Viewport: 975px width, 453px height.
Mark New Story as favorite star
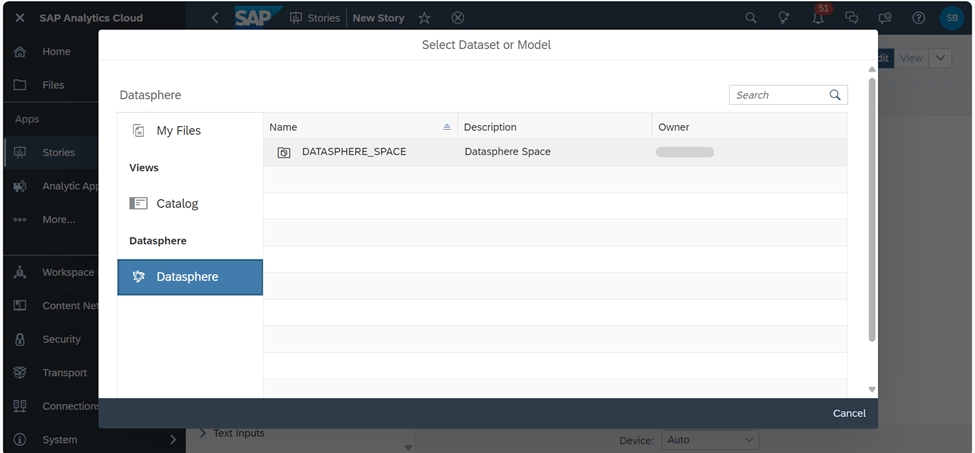click(x=424, y=18)
